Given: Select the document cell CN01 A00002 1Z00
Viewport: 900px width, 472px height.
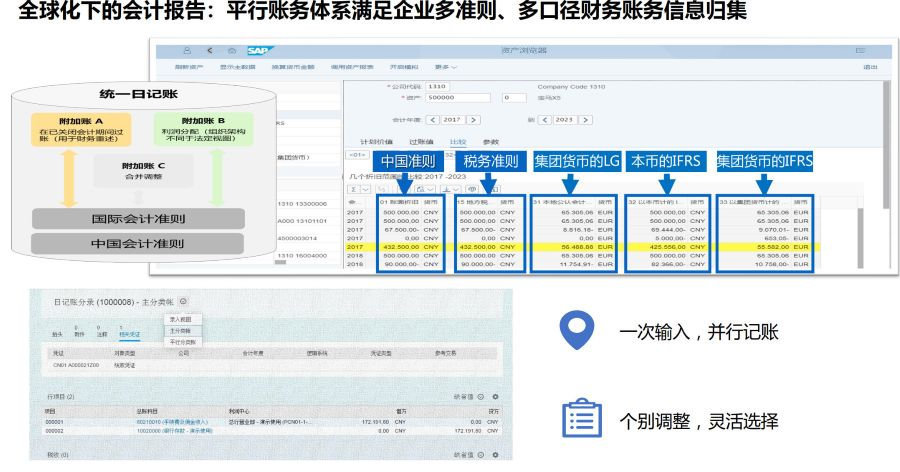Looking at the screenshot, I should [76, 365].
